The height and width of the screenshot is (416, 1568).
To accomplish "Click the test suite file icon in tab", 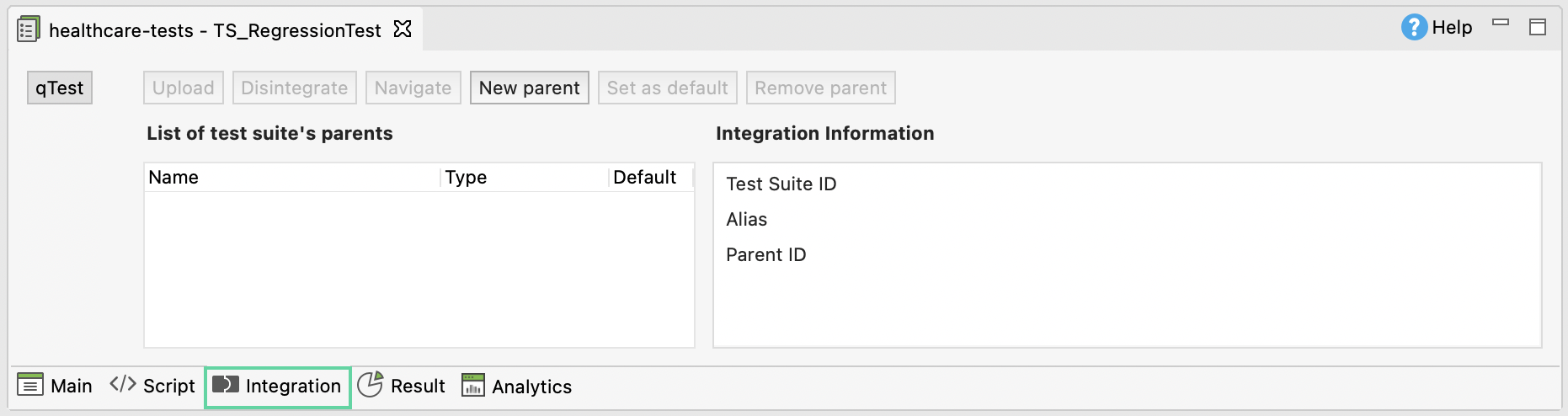I will click(28, 29).
